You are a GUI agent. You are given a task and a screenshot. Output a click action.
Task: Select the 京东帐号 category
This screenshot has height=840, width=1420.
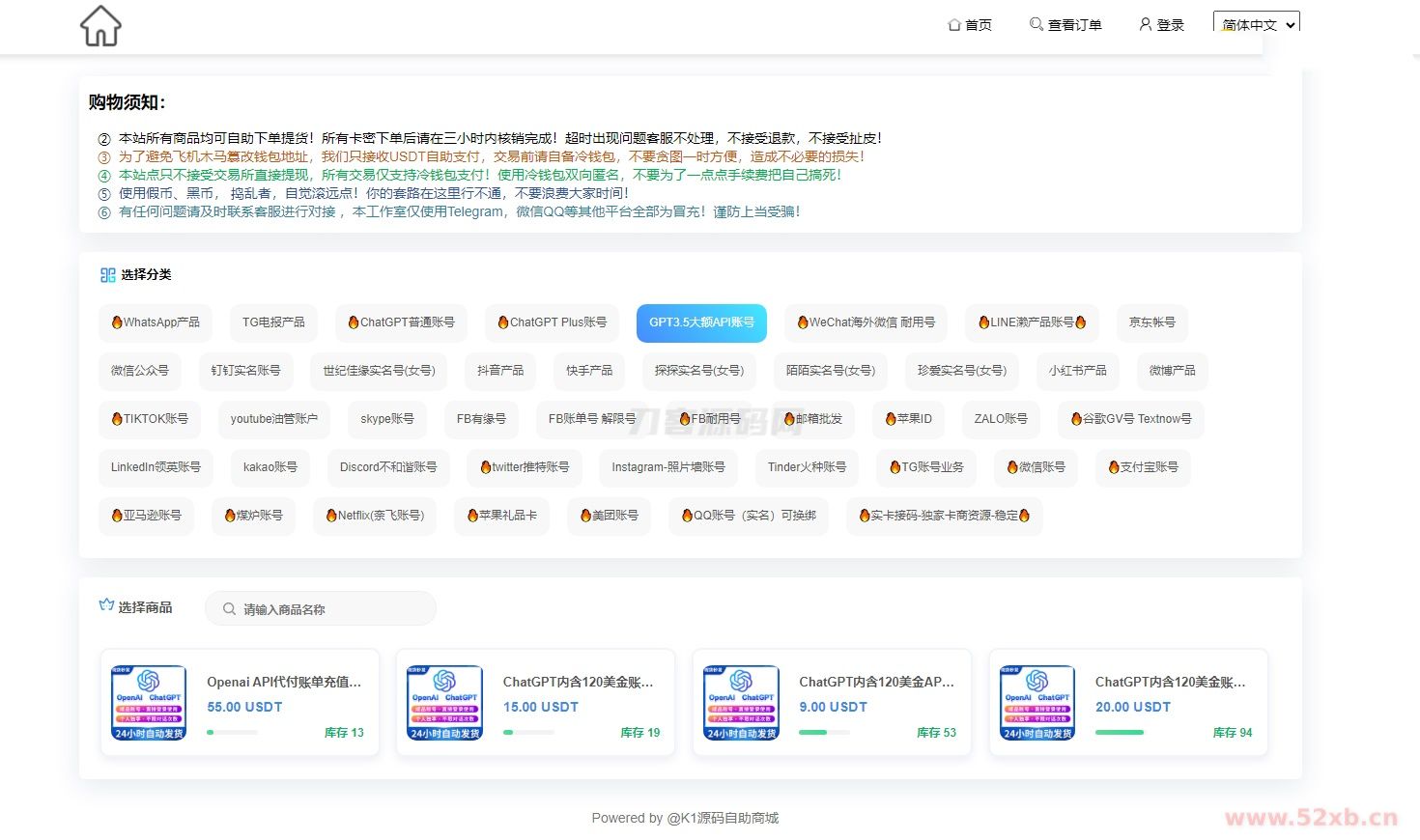pyautogui.click(x=1151, y=322)
